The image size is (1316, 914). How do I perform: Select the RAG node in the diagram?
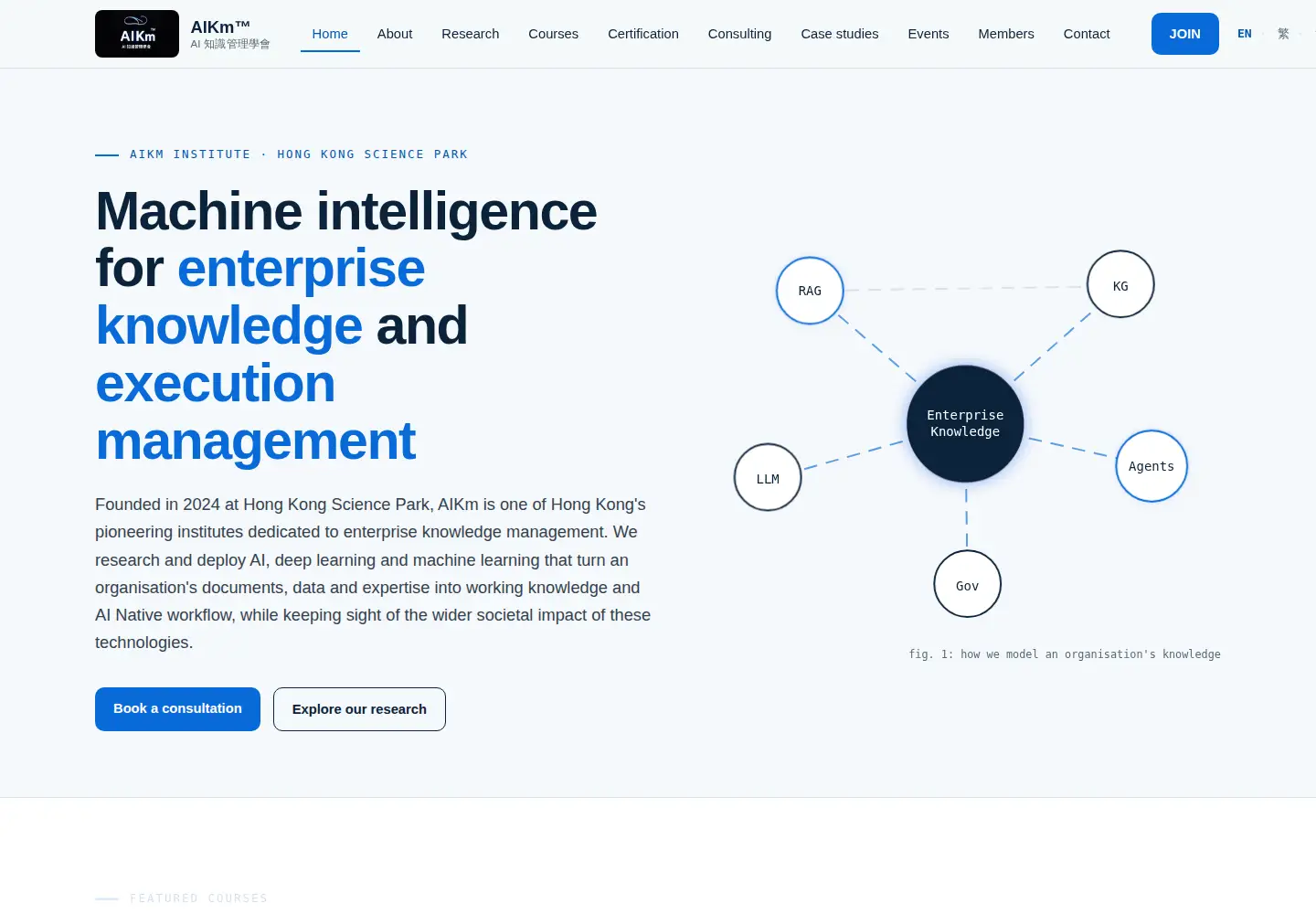point(810,291)
